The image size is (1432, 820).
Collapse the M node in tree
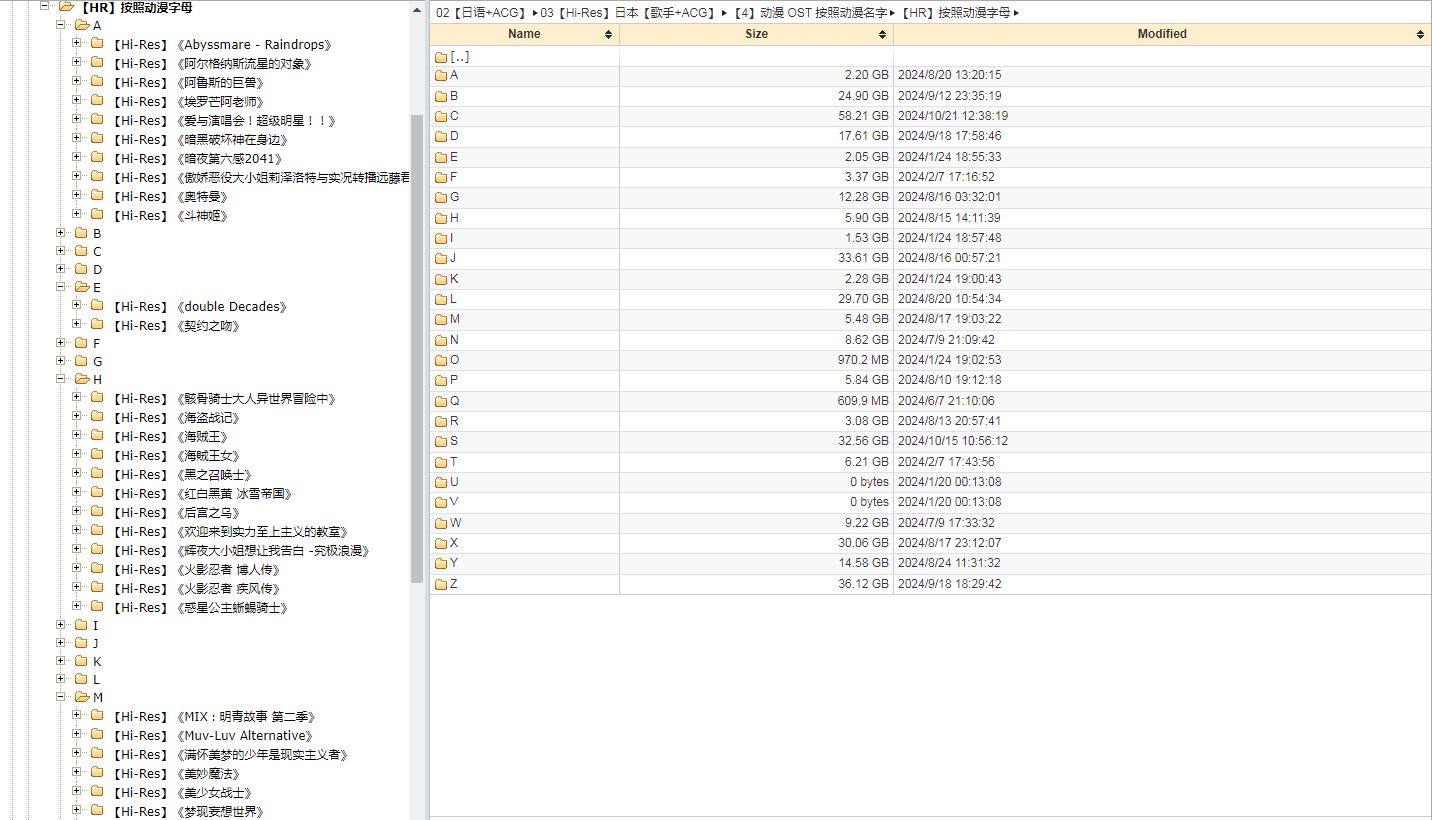tap(61, 697)
